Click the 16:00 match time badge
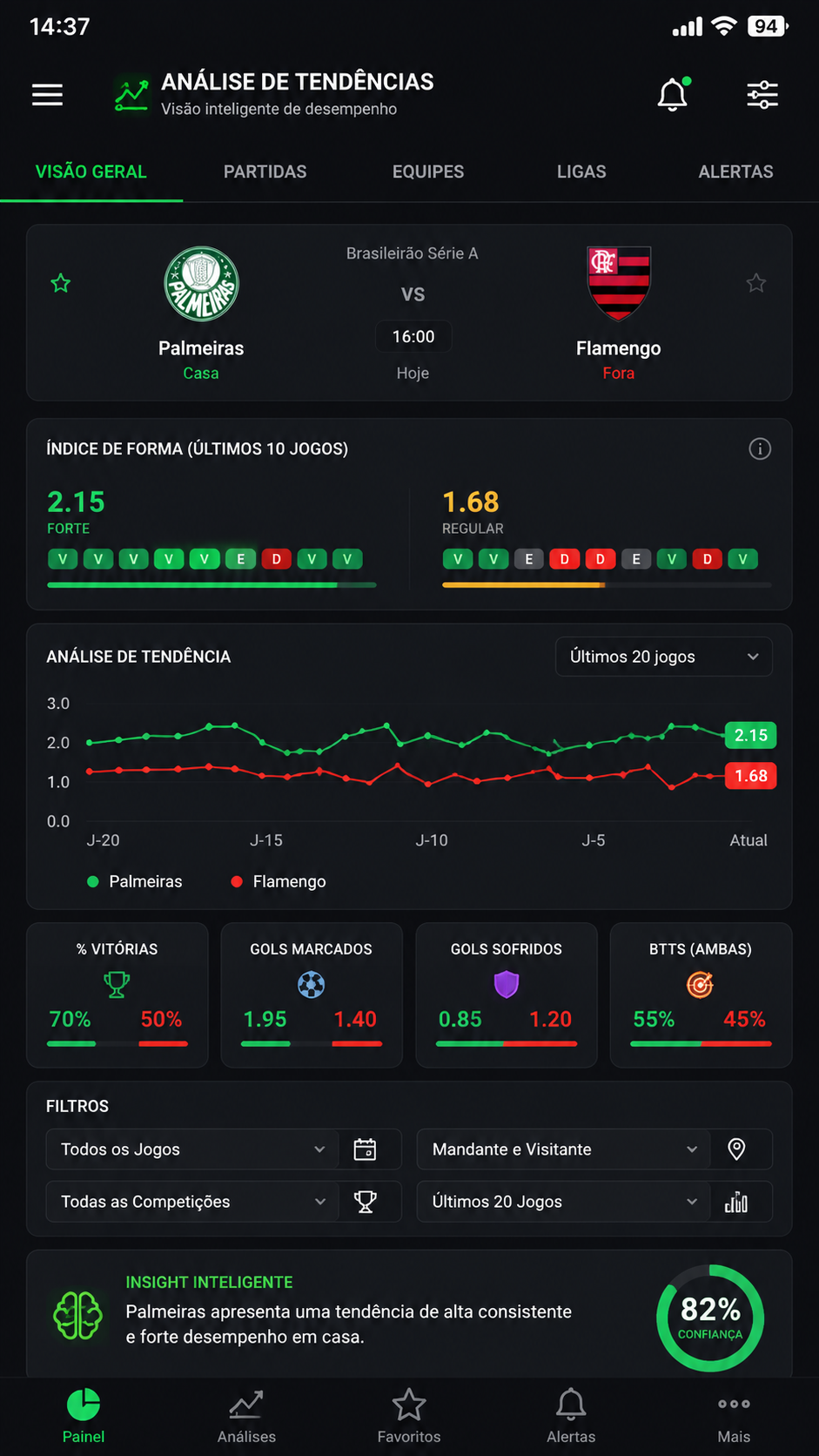 pos(413,337)
